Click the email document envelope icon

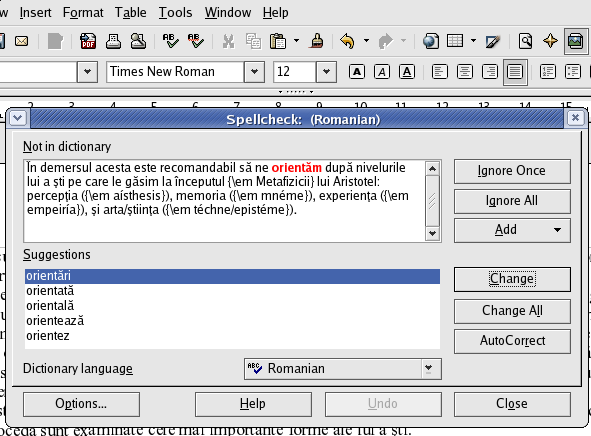coord(21,41)
